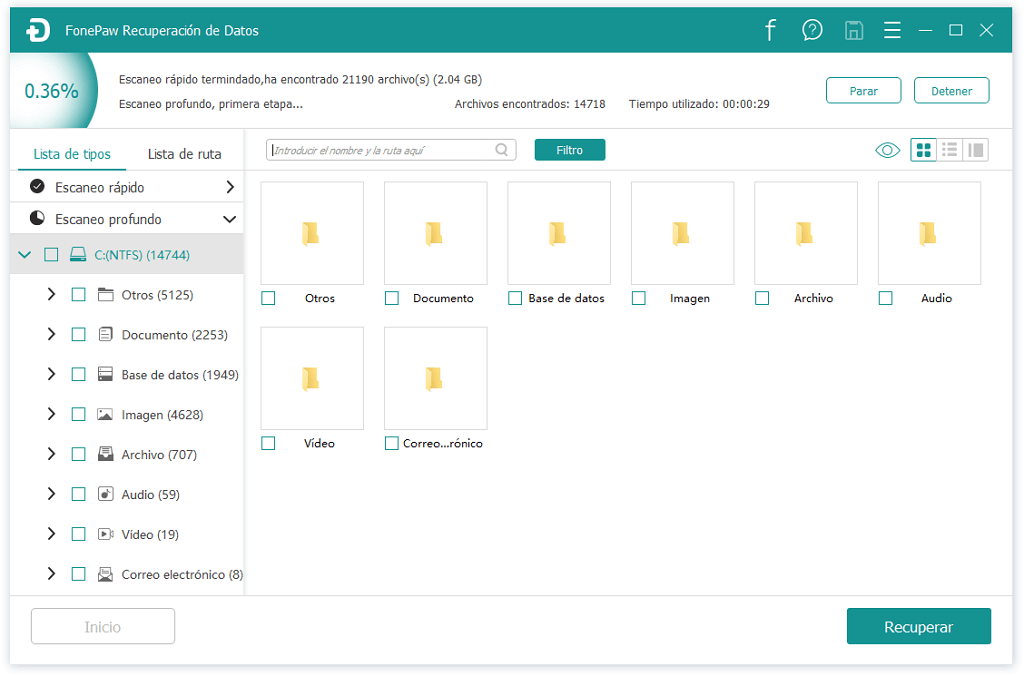Expand the Imagen (4628) node
1024x676 pixels.
coord(52,414)
